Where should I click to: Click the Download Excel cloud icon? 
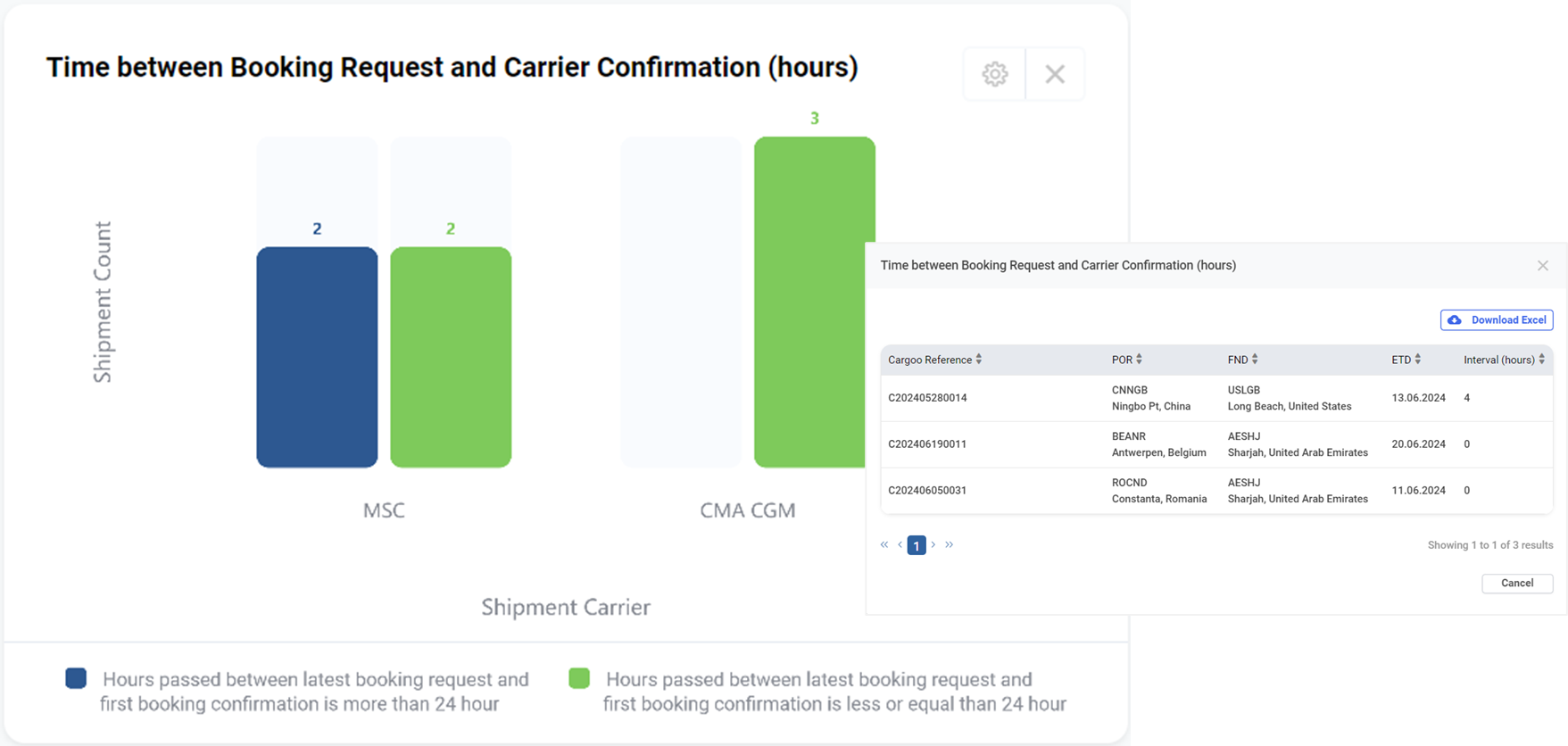pos(1455,320)
